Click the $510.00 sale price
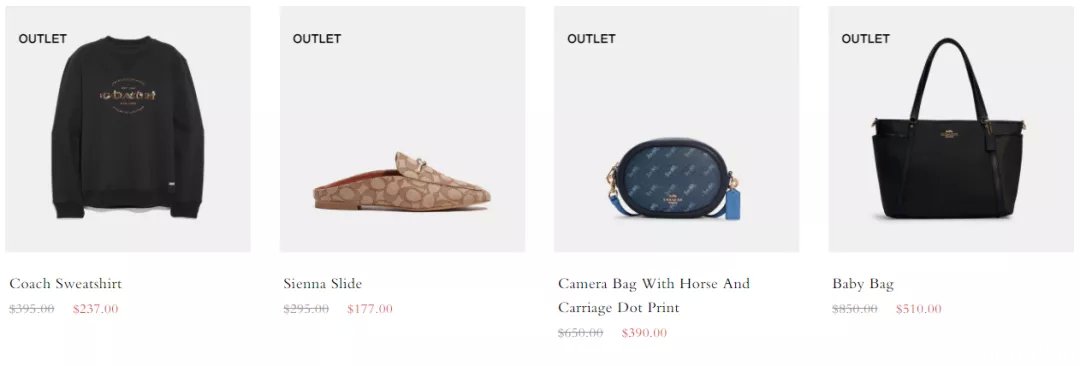 (919, 309)
